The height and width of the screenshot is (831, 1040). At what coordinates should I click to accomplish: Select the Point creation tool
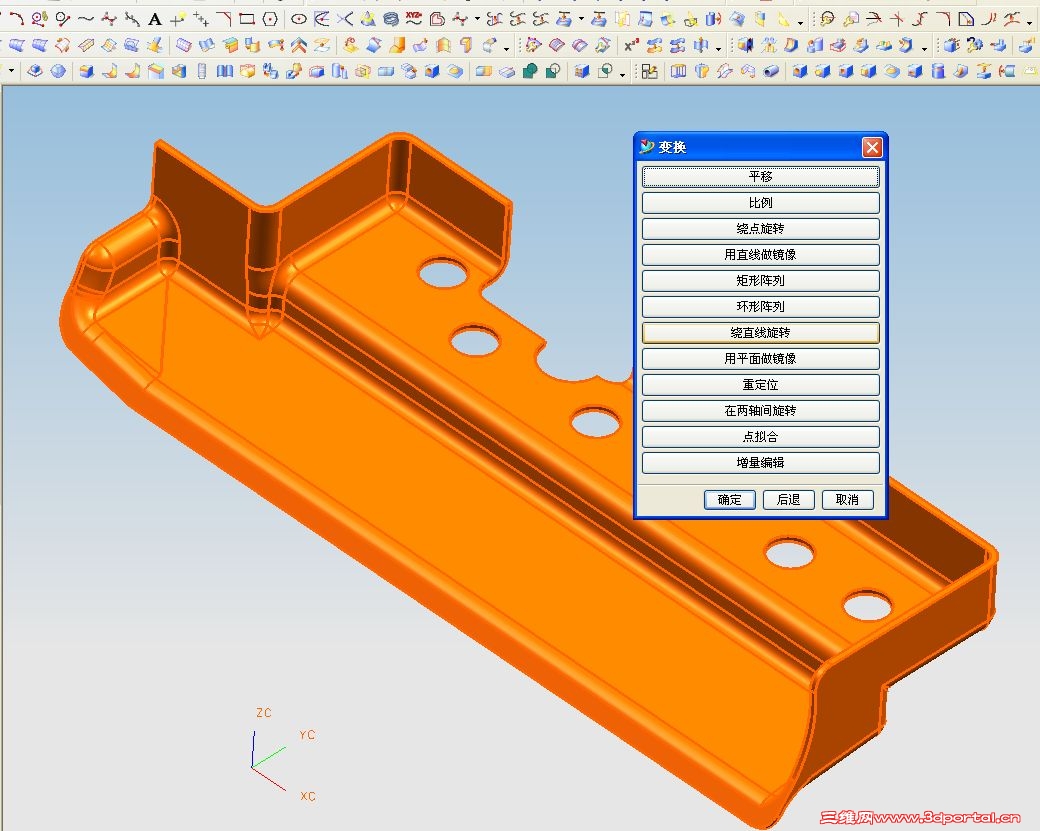coord(178,19)
